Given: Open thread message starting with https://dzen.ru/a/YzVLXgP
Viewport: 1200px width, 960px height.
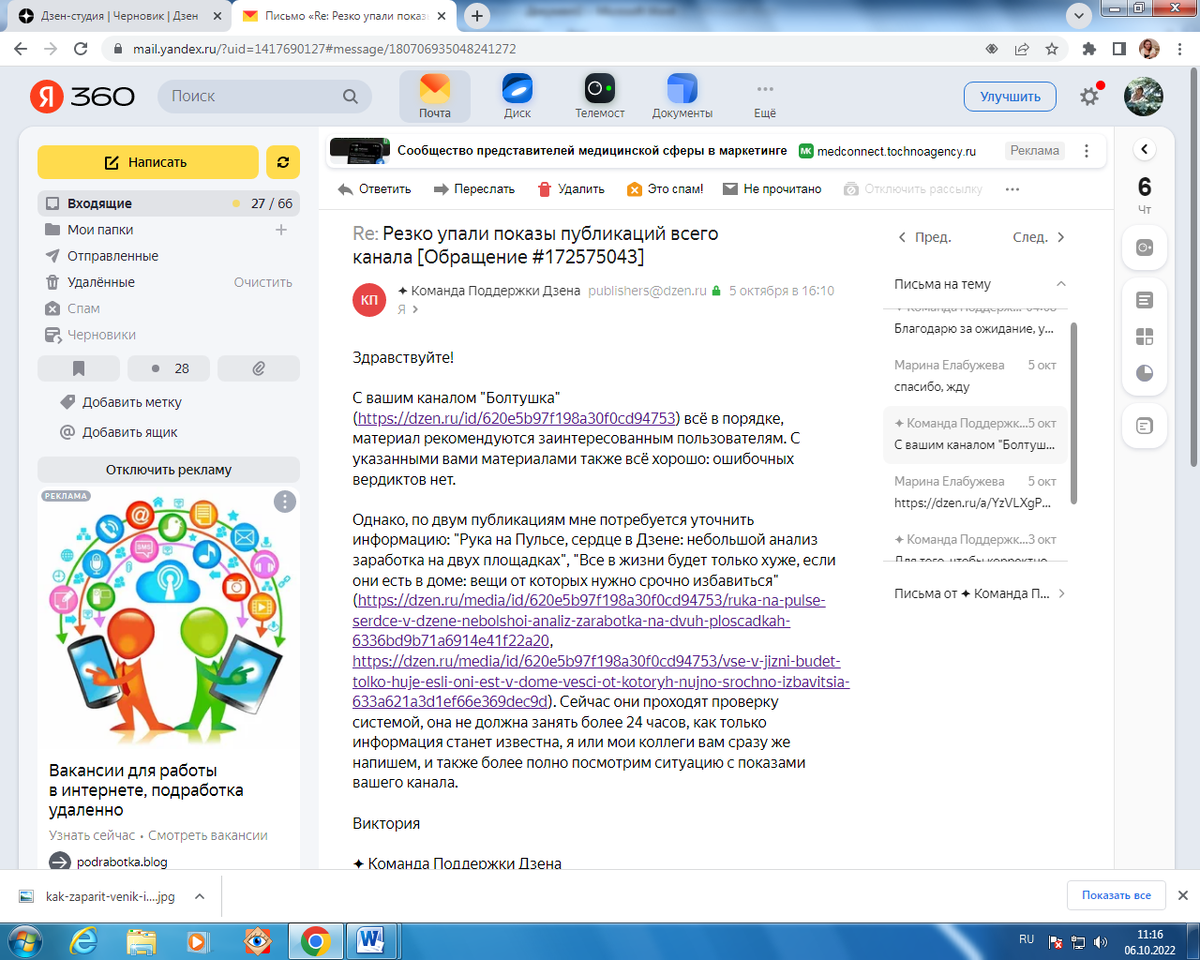Looking at the screenshot, I should click(975, 492).
